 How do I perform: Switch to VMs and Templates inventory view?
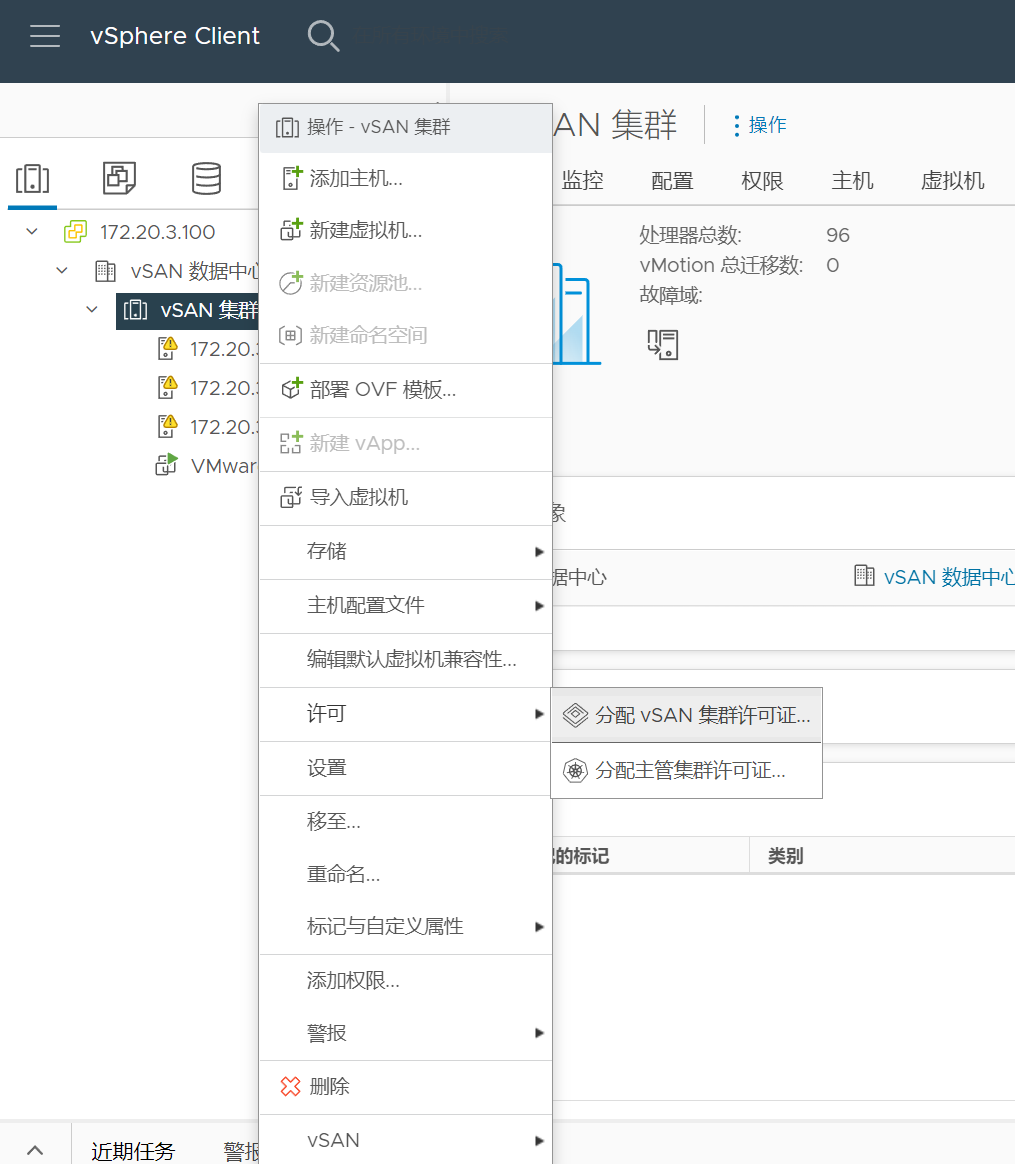pyautogui.click(x=119, y=178)
